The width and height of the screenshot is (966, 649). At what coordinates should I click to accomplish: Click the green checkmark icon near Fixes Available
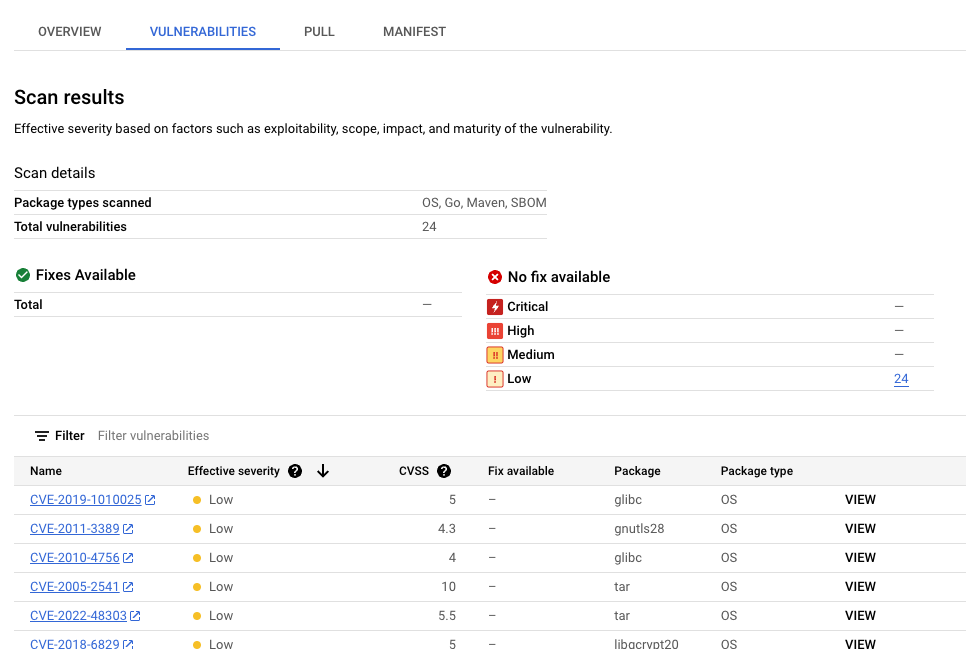(x=22, y=275)
